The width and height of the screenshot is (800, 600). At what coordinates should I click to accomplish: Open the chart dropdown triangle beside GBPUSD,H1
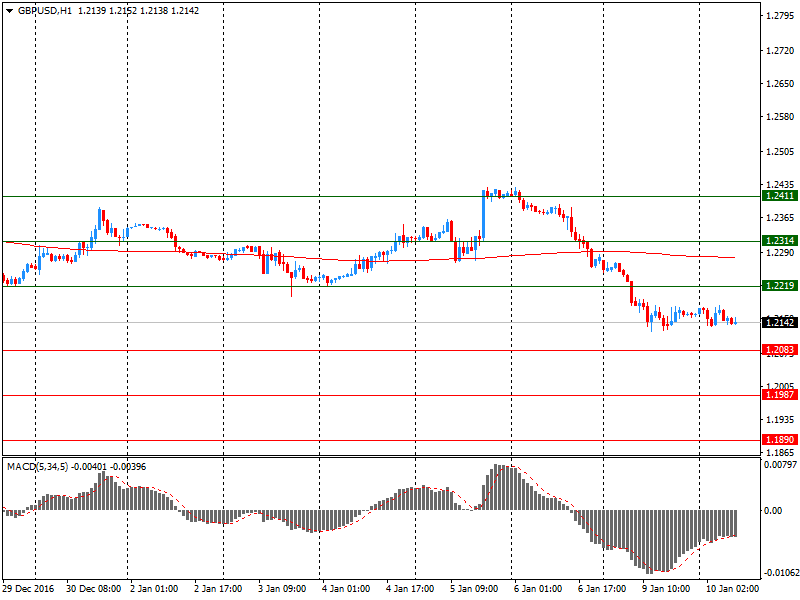click(9, 11)
